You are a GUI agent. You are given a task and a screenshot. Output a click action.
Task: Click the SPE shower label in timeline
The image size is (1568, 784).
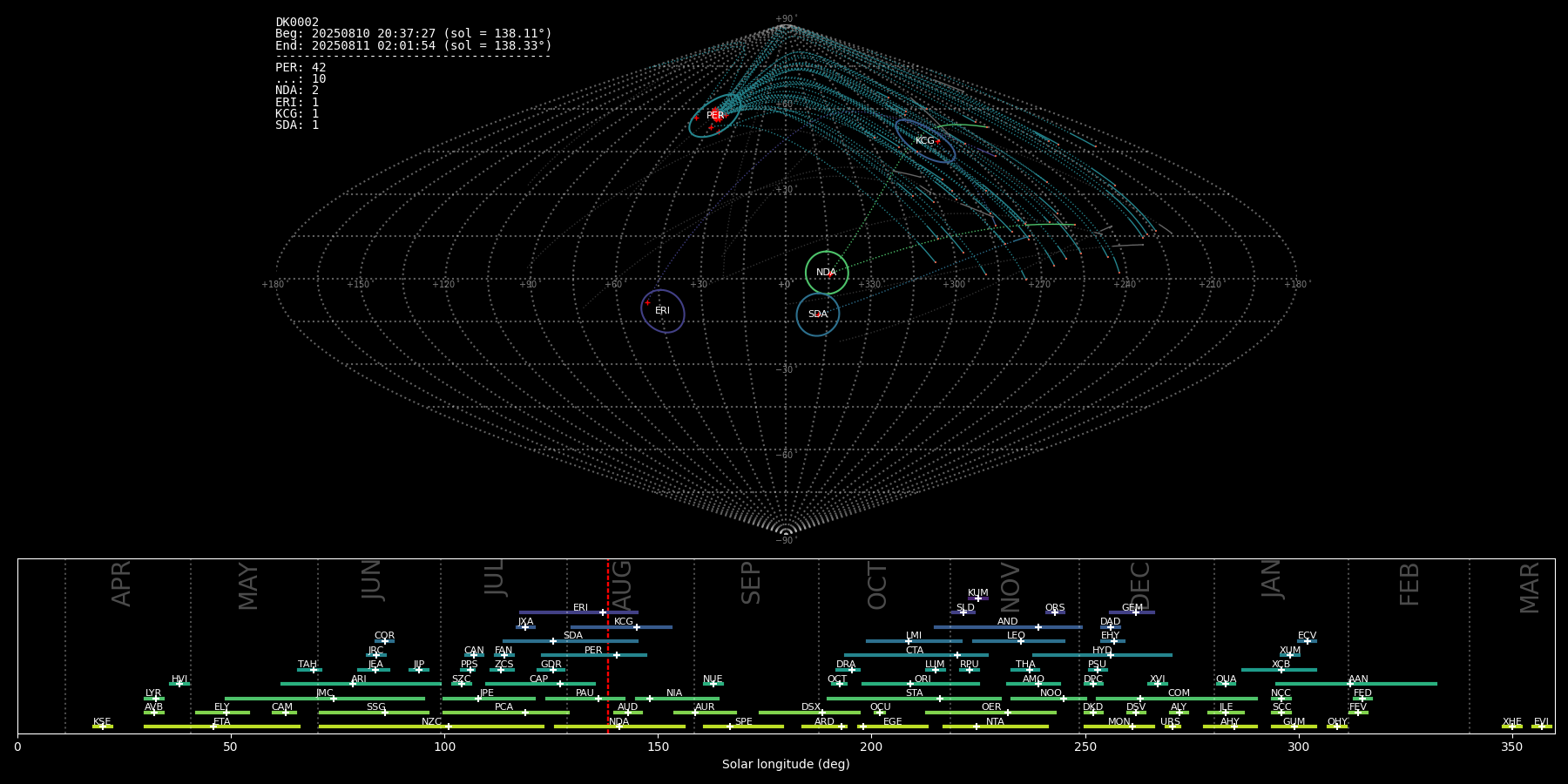(x=743, y=722)
